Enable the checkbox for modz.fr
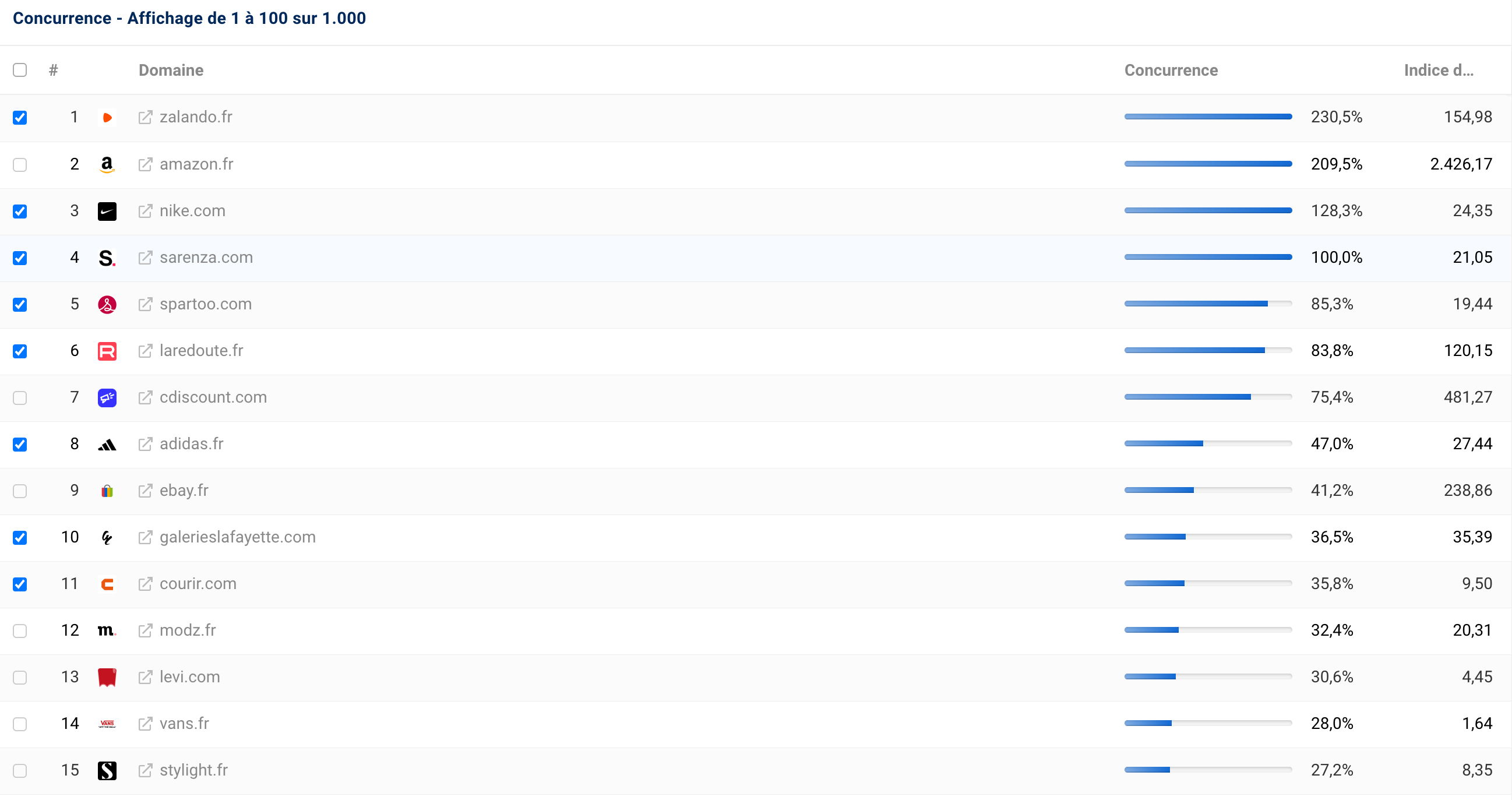Viewport: 1512px width, 800px height. (x=20, y=630)
